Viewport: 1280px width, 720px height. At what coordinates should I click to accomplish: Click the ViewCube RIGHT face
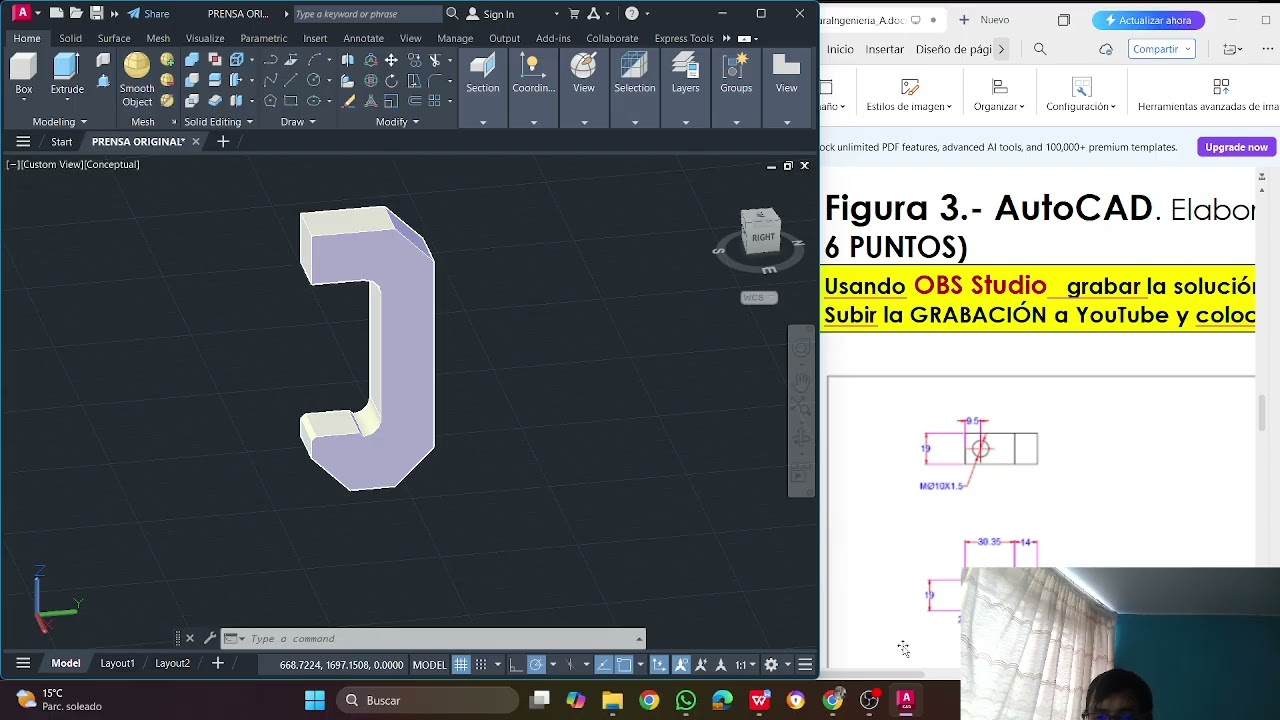(762, 237)
